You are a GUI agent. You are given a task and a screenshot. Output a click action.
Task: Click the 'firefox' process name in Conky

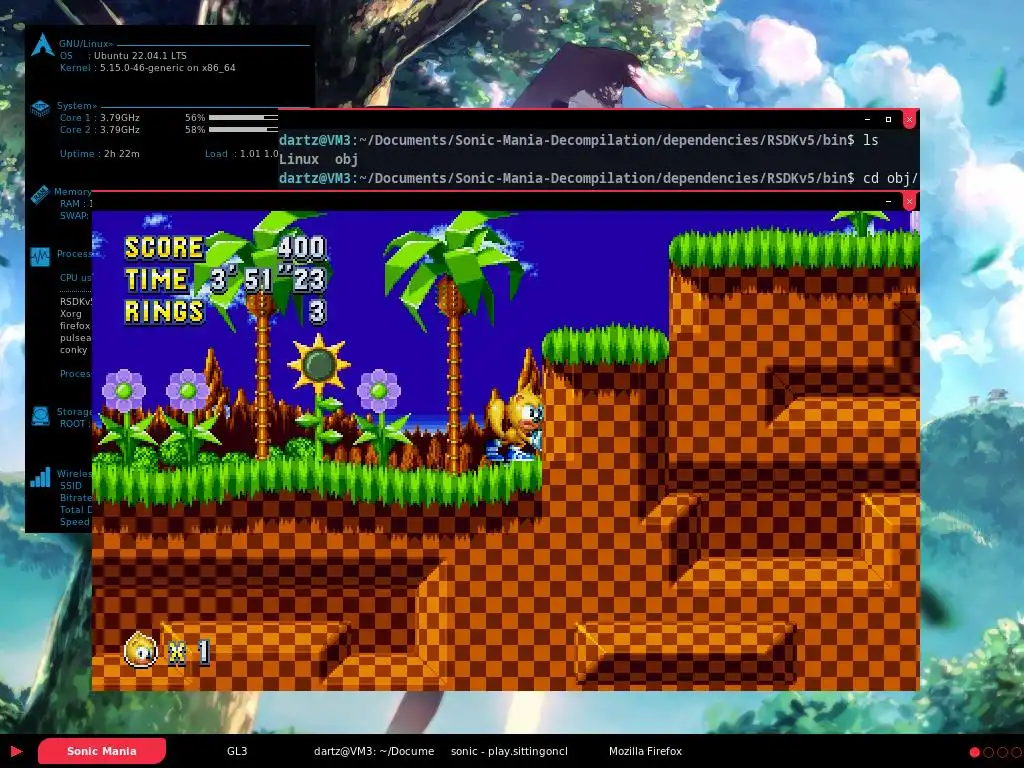75,325
